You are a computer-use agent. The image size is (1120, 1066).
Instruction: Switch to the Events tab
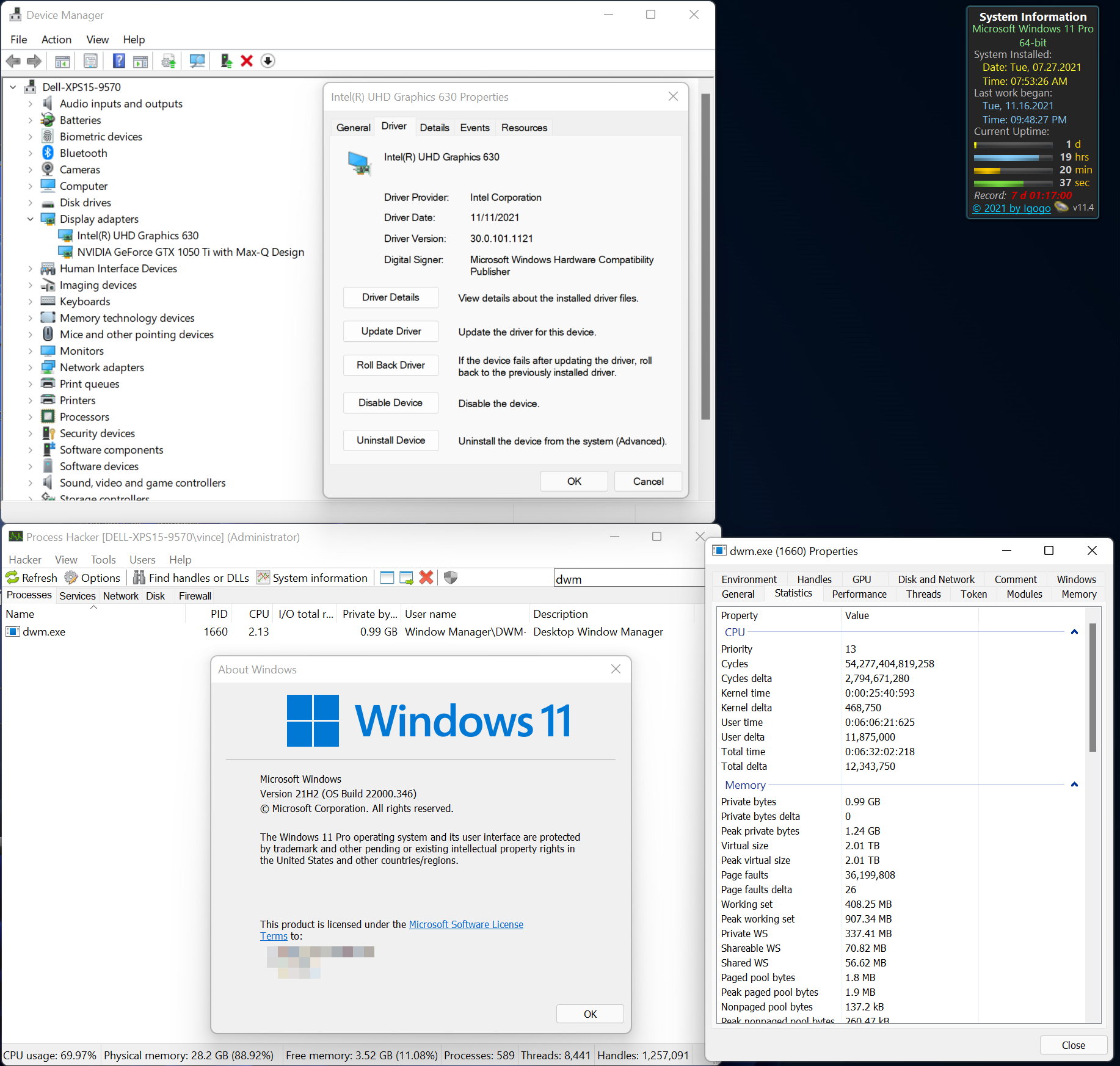(475, 127)
